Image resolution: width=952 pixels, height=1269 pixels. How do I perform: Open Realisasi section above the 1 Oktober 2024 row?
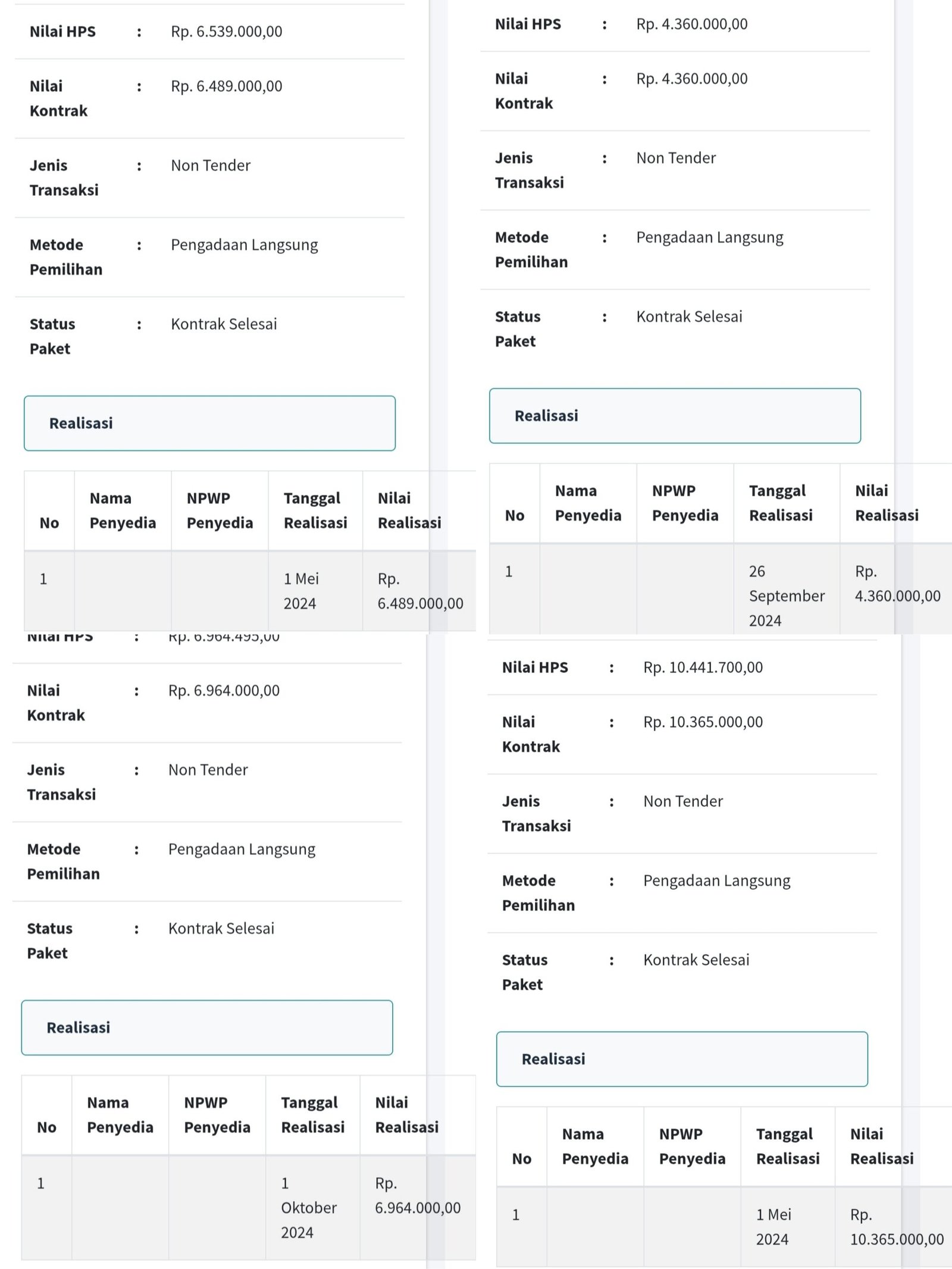click(207, 1027)
